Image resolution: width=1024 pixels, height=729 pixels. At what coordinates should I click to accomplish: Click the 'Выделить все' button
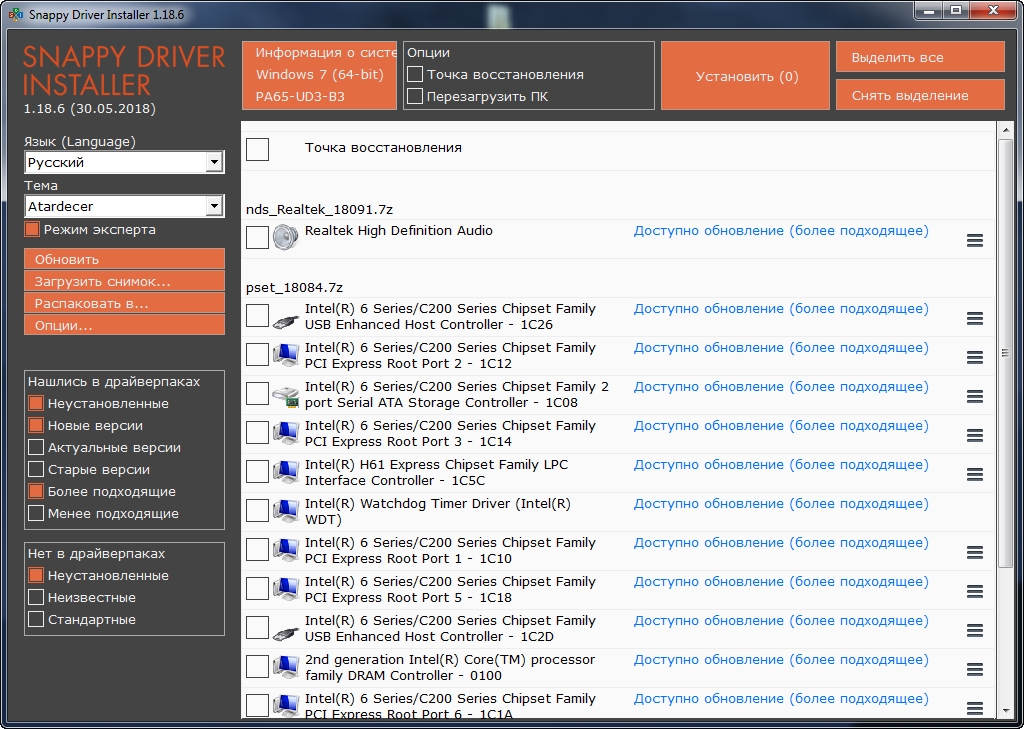tap(919, 58)
